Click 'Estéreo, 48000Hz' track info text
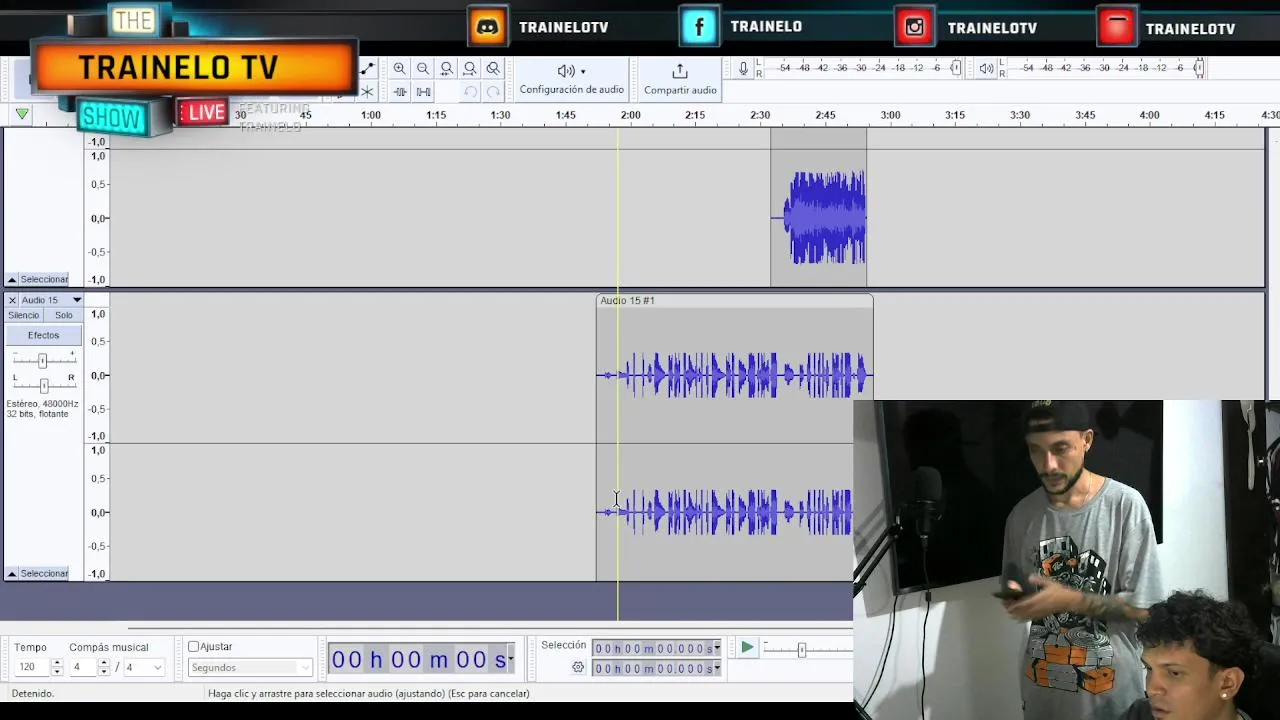The image size is (1280, 720). [x=42, y=404]
